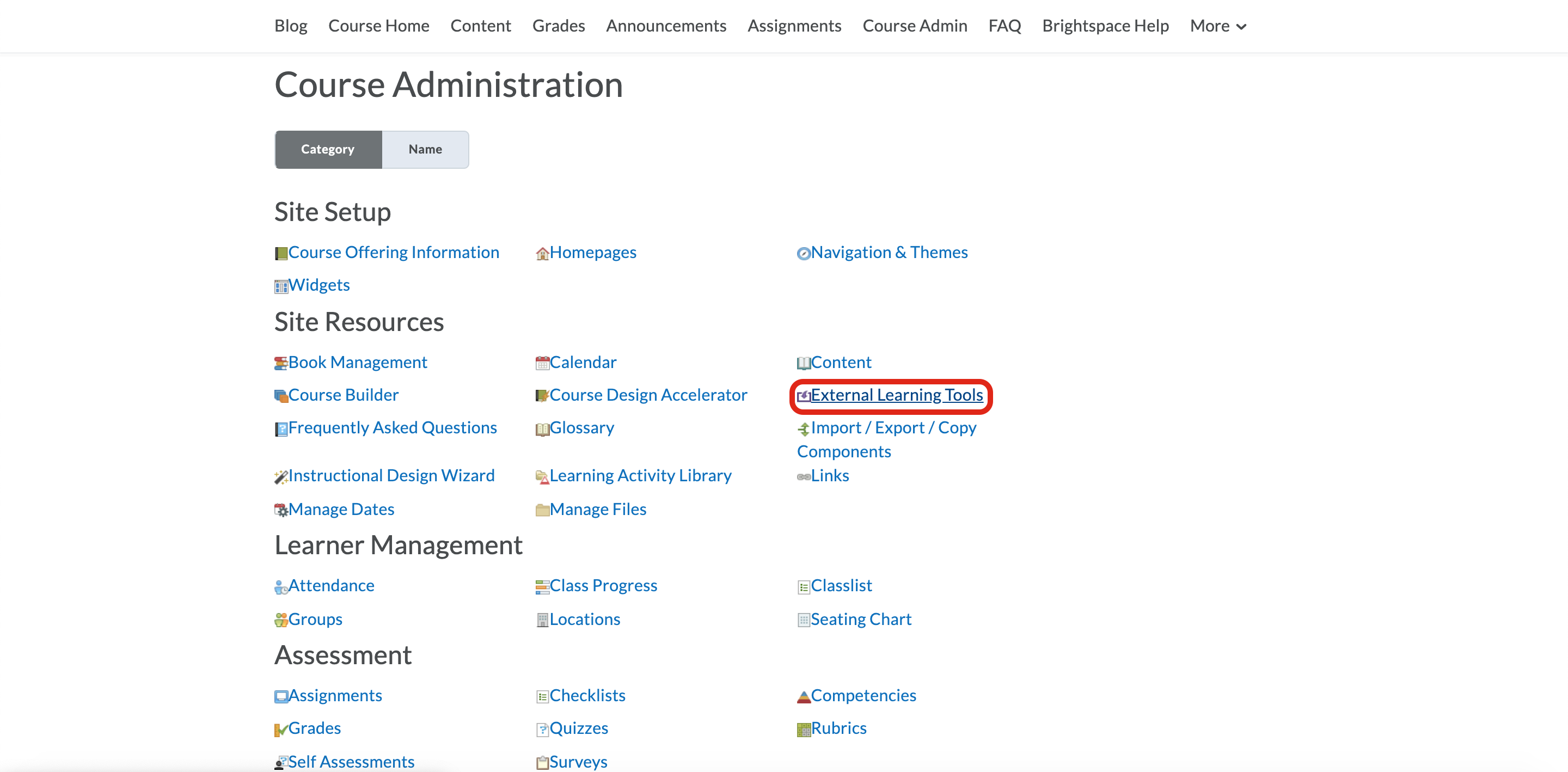Viewport: 1568px width, 772px height.
Task: Click the Manage Files folder icon
Action: click(x=542, y=510)
